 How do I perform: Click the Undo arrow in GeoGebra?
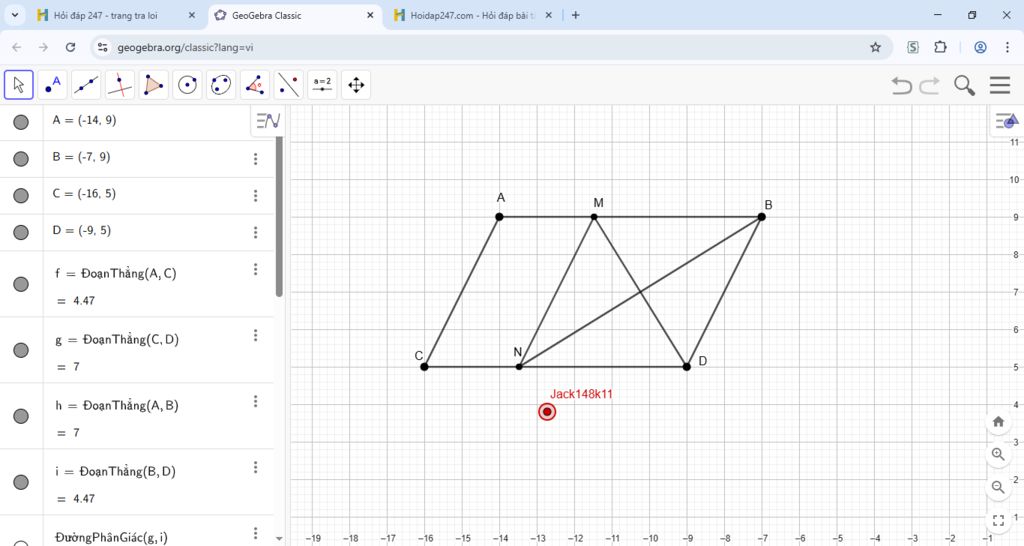(x=901, y=85)
